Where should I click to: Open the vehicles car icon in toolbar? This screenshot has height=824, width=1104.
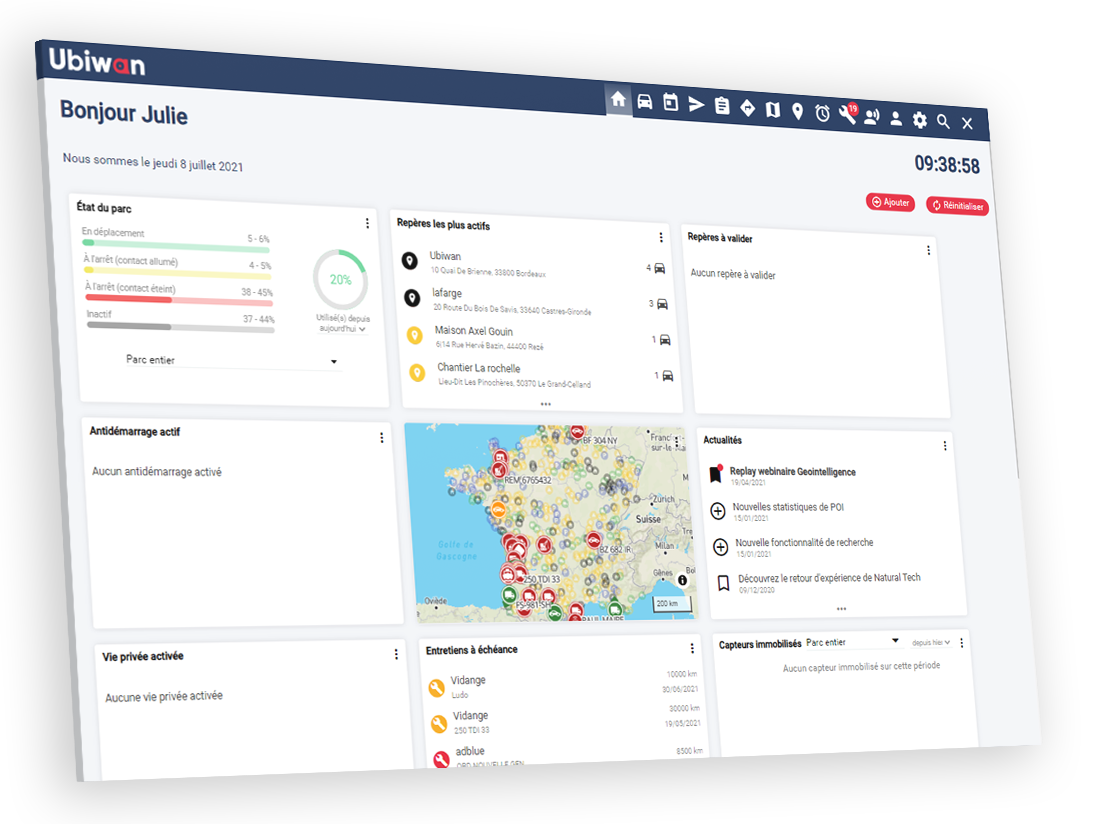point(645,102)
